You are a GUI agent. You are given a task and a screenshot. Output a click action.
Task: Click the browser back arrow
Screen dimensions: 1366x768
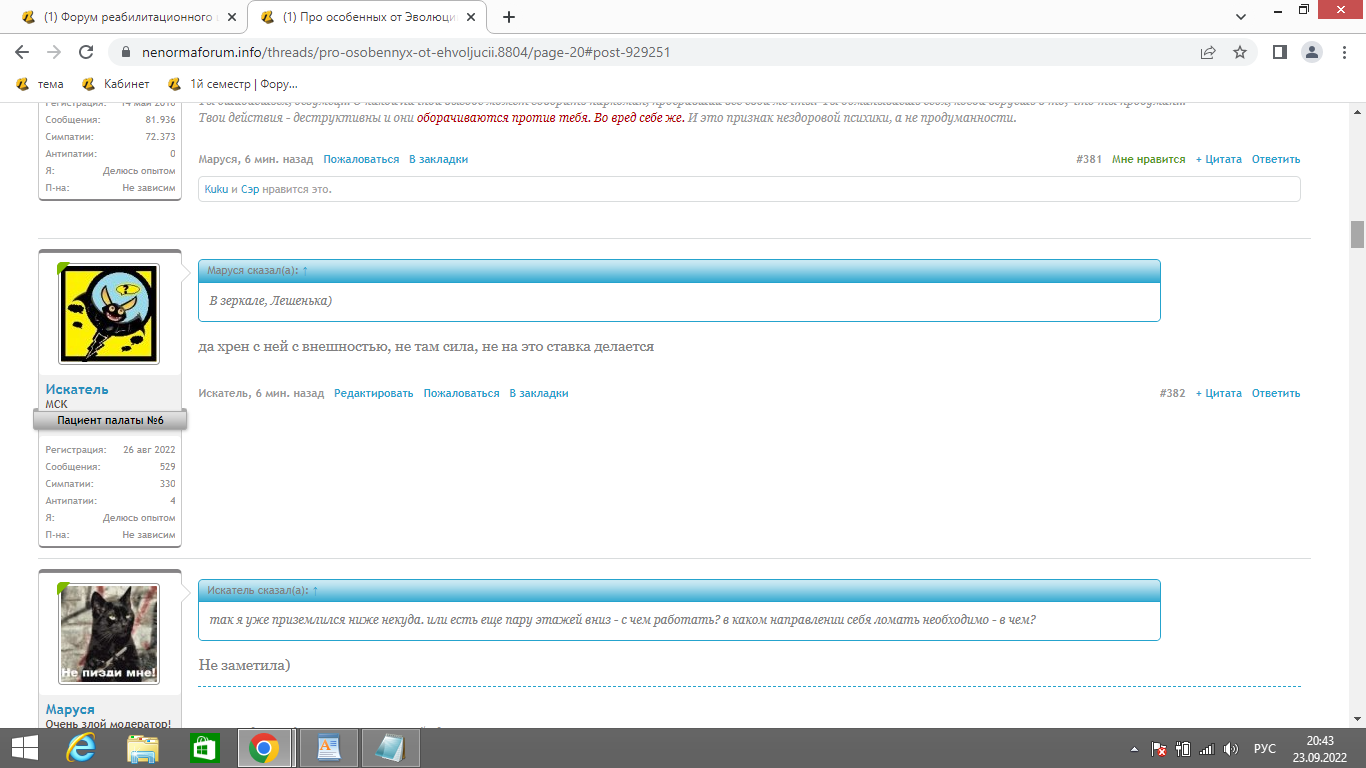(22, 52)
